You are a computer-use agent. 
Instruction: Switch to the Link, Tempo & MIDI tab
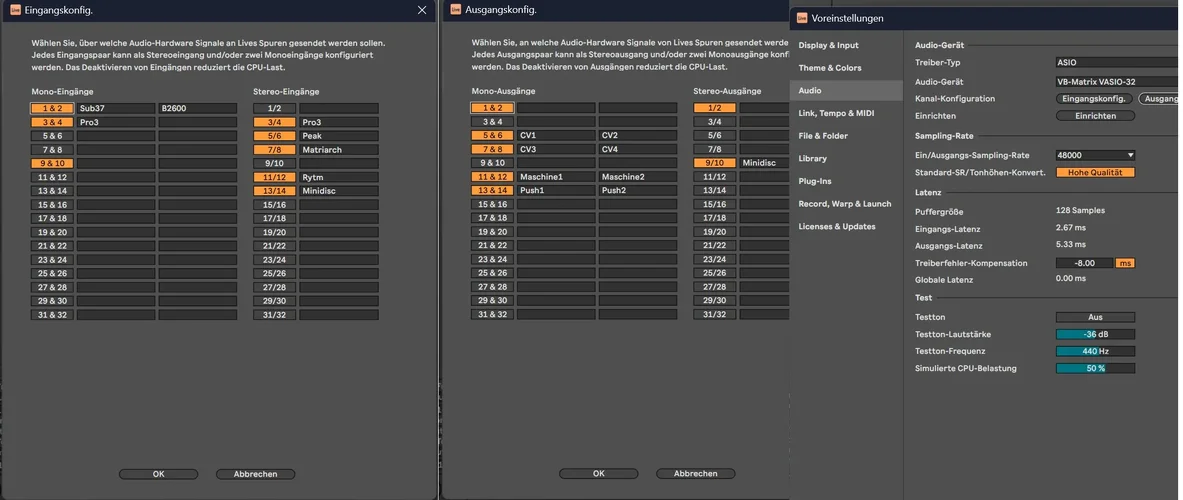tap(836, 113)
